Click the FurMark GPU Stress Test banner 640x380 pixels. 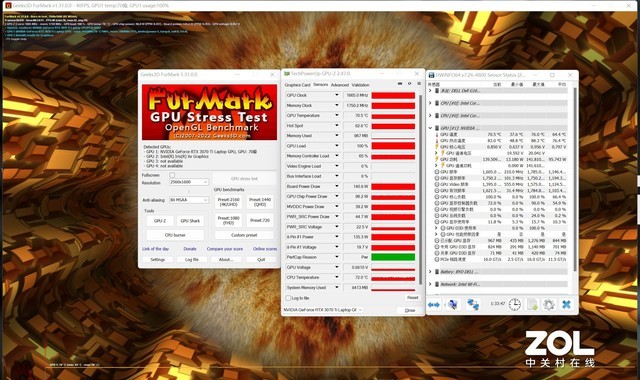click(209, 112)
